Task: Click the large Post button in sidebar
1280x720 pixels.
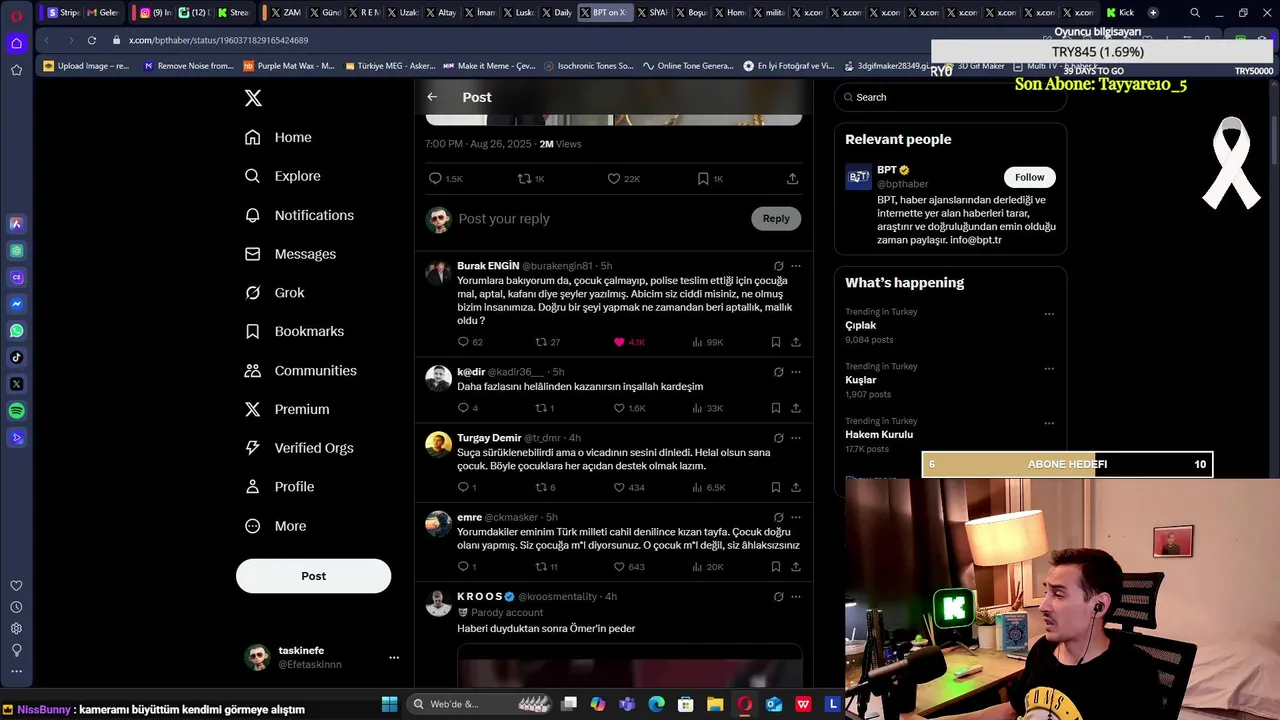Action: pyautogui.click(x=313, y=576)
